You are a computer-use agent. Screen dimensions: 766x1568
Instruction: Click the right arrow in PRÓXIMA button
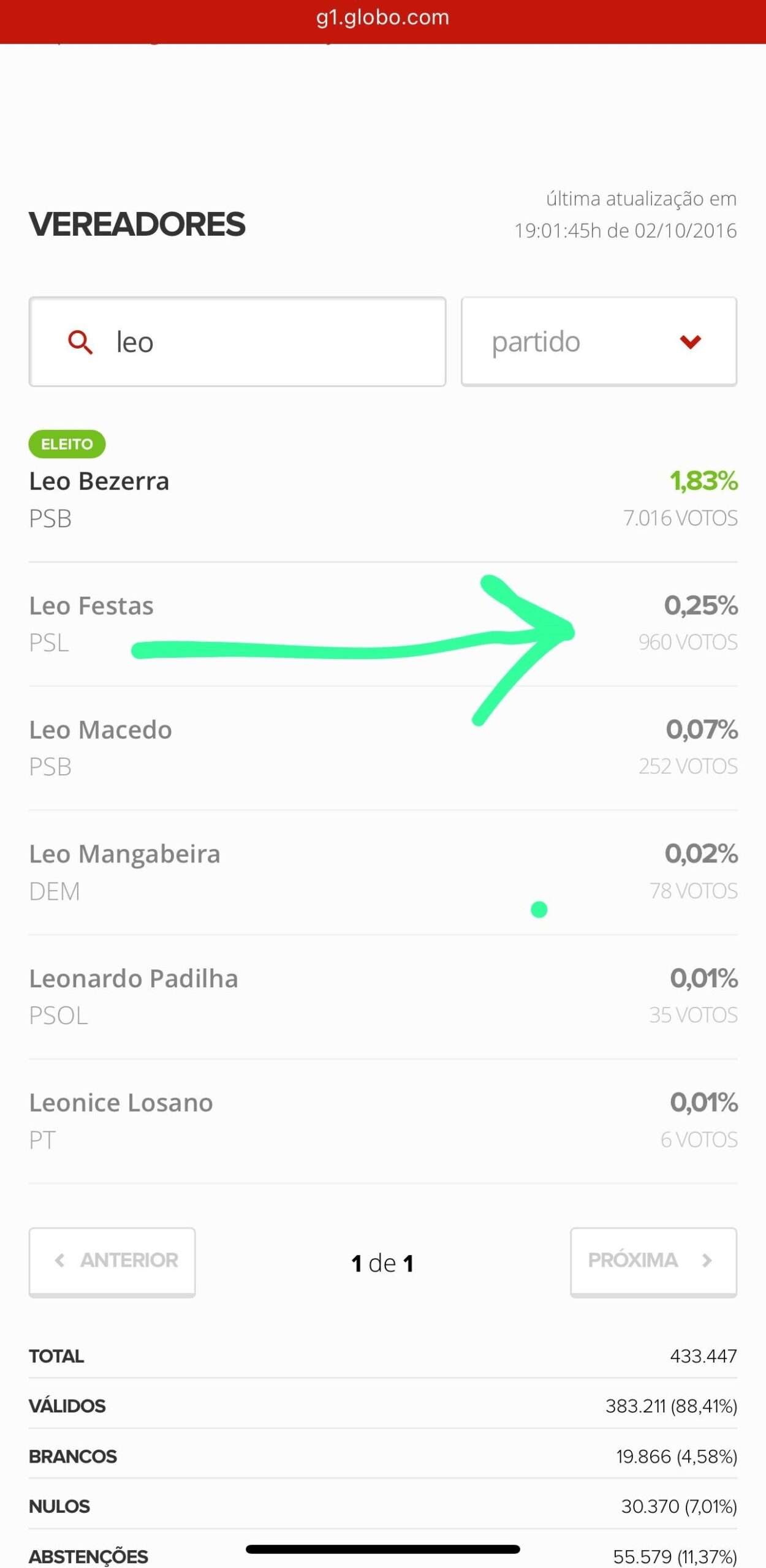coord(707,1260)
